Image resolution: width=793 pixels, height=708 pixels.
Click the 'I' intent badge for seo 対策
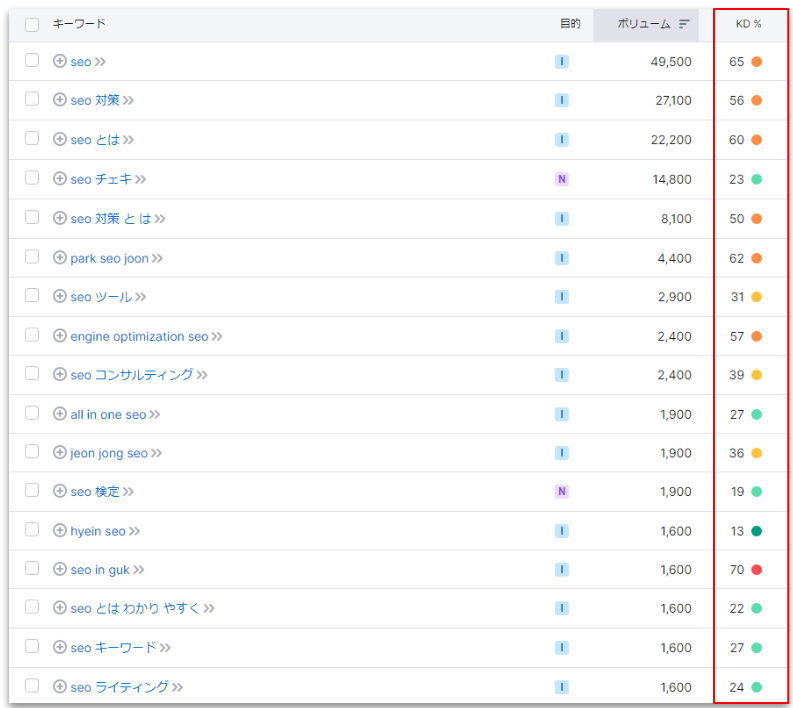coord(562,101)
